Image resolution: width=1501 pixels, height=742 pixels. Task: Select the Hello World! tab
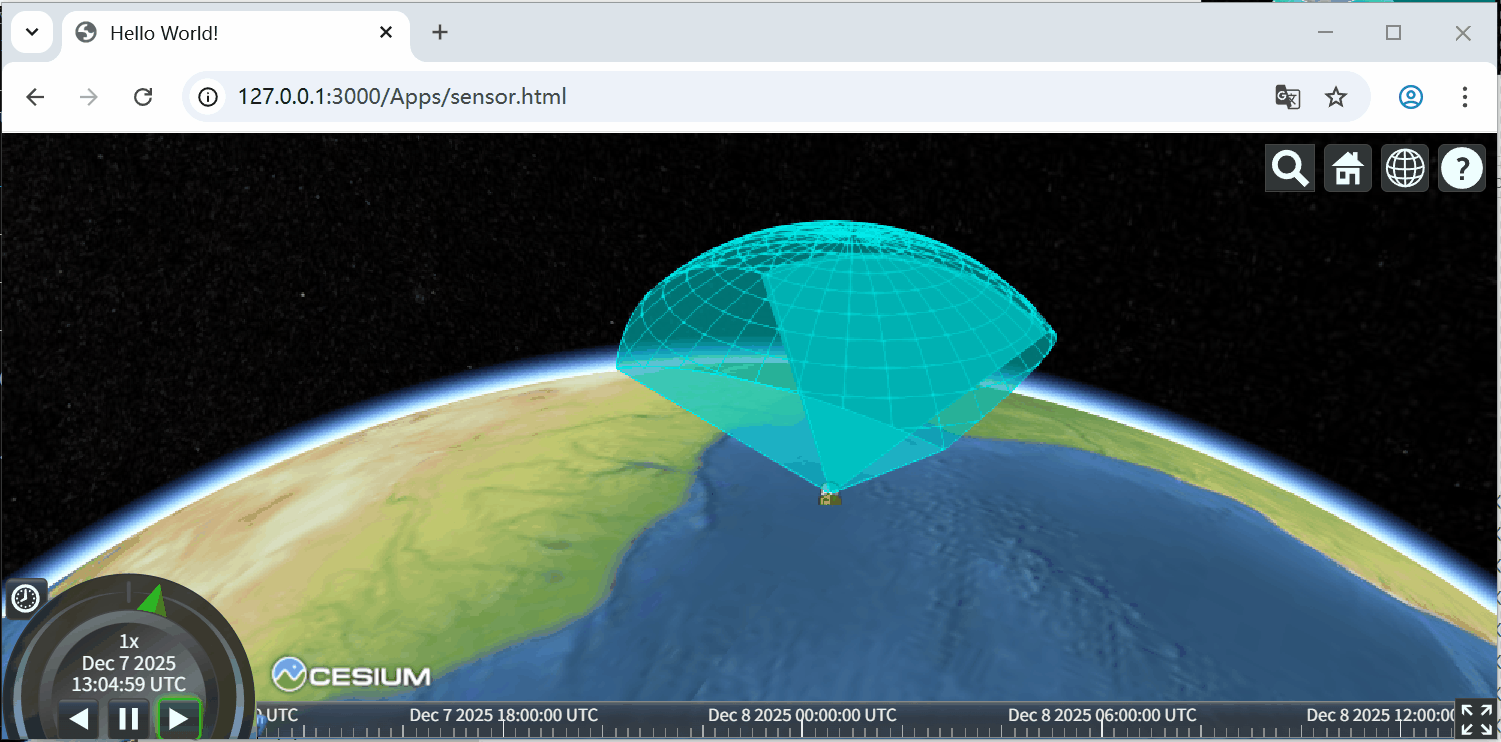click(x=237, y=33)
